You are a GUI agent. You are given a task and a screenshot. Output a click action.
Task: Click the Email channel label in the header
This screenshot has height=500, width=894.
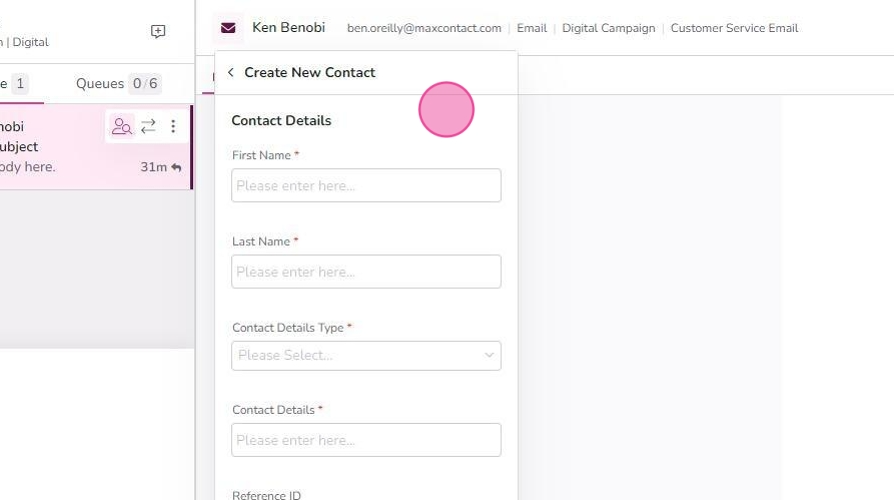click(531, 29)
